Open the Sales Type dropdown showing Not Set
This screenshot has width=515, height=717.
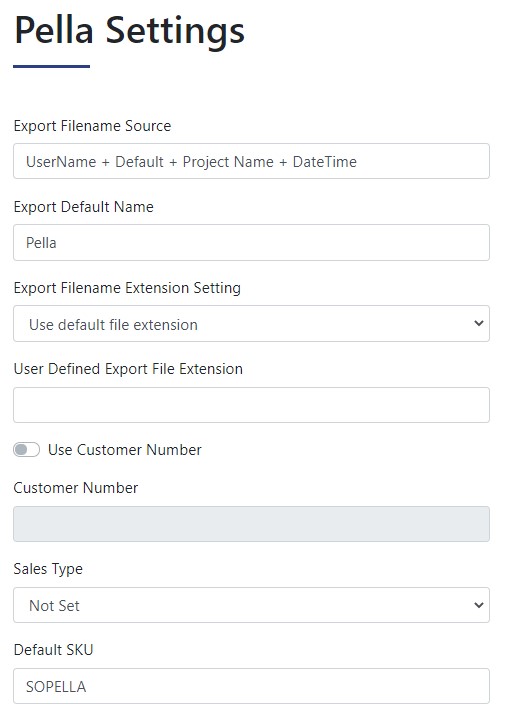251,605
